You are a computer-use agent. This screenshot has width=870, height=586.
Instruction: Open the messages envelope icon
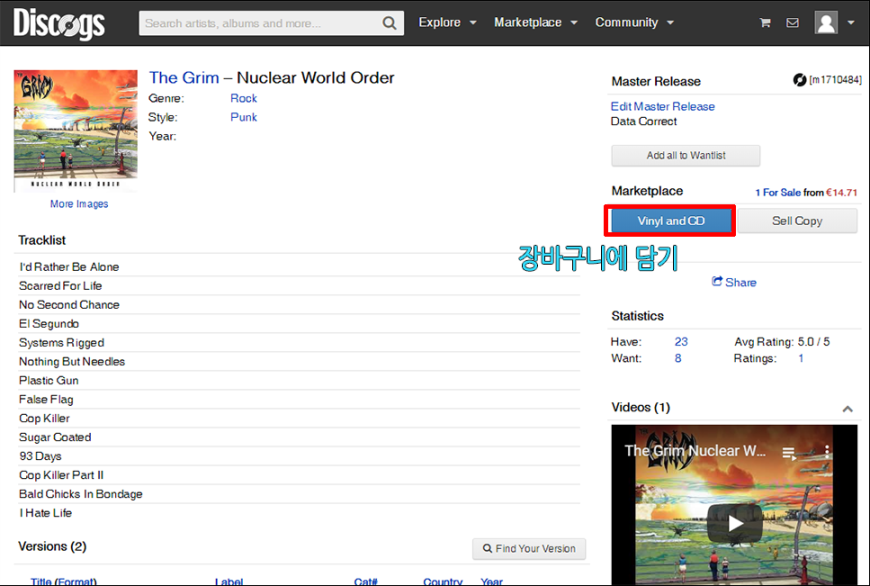(x=792, y=23)
